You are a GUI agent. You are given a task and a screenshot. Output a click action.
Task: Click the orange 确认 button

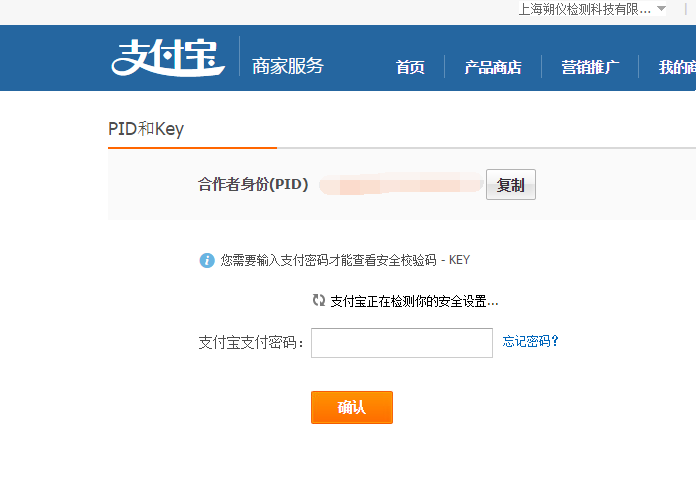[352, 407]
